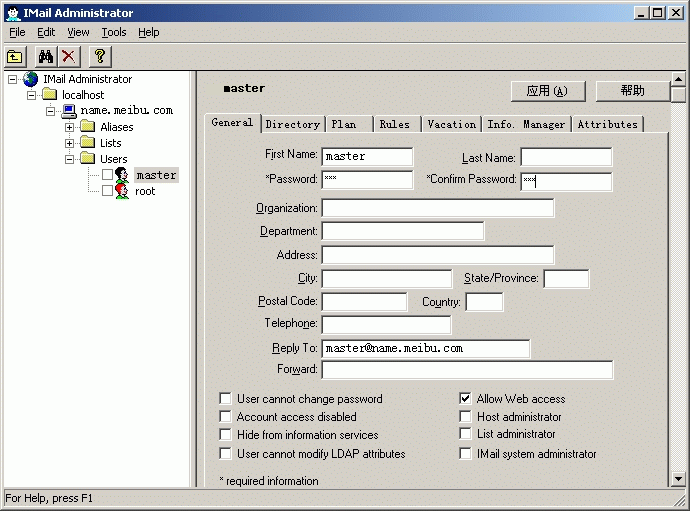Viewport: 690px width, 511px height.
Task: Click the binoculars find toolbar icon
Action: click(46, 57)
